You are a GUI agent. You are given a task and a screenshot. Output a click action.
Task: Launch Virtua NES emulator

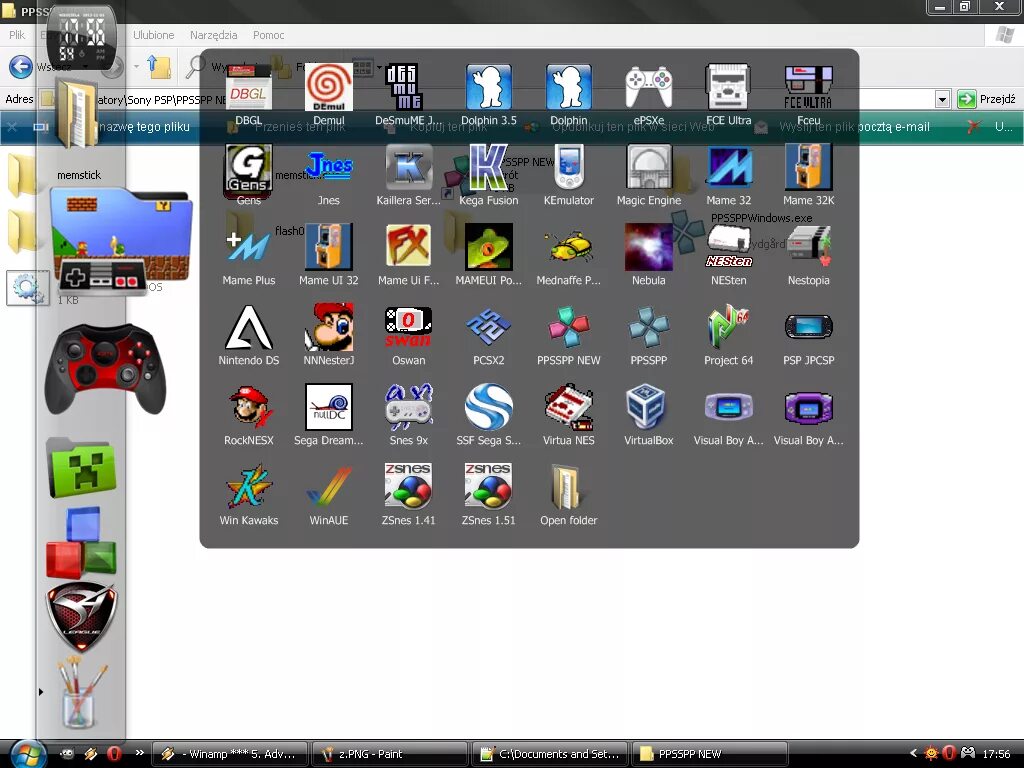[x=569, y=408]
